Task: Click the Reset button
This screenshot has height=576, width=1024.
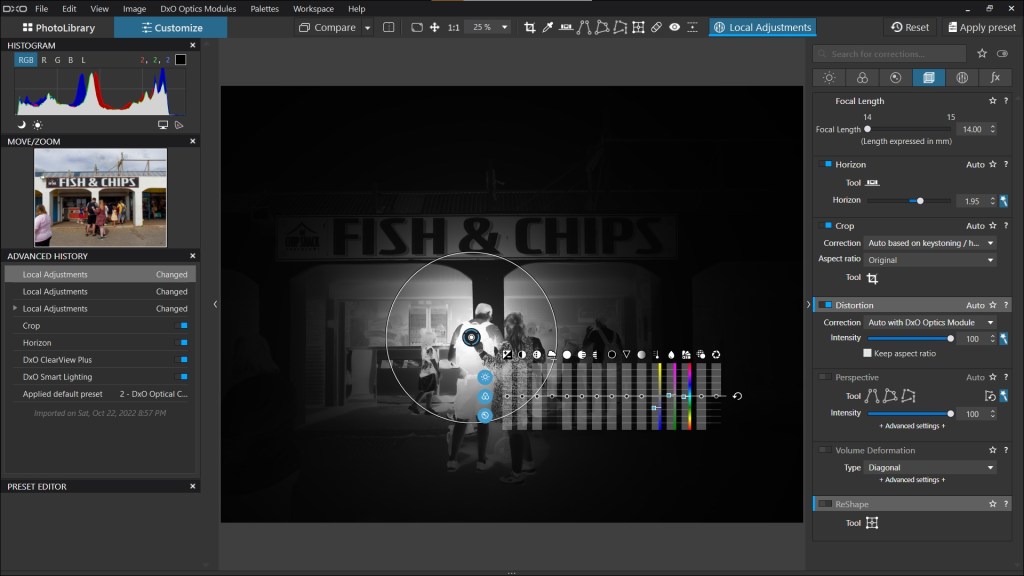Action: (910, 27)
